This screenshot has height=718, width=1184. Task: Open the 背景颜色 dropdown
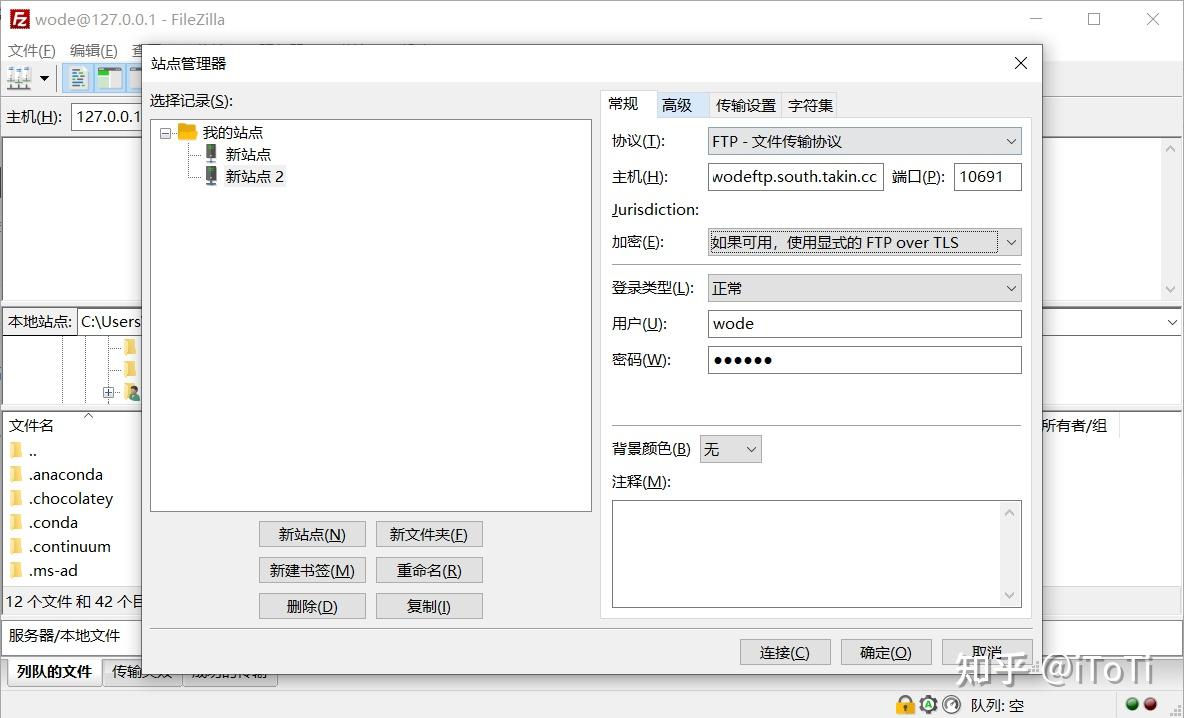tap(731, 449)
